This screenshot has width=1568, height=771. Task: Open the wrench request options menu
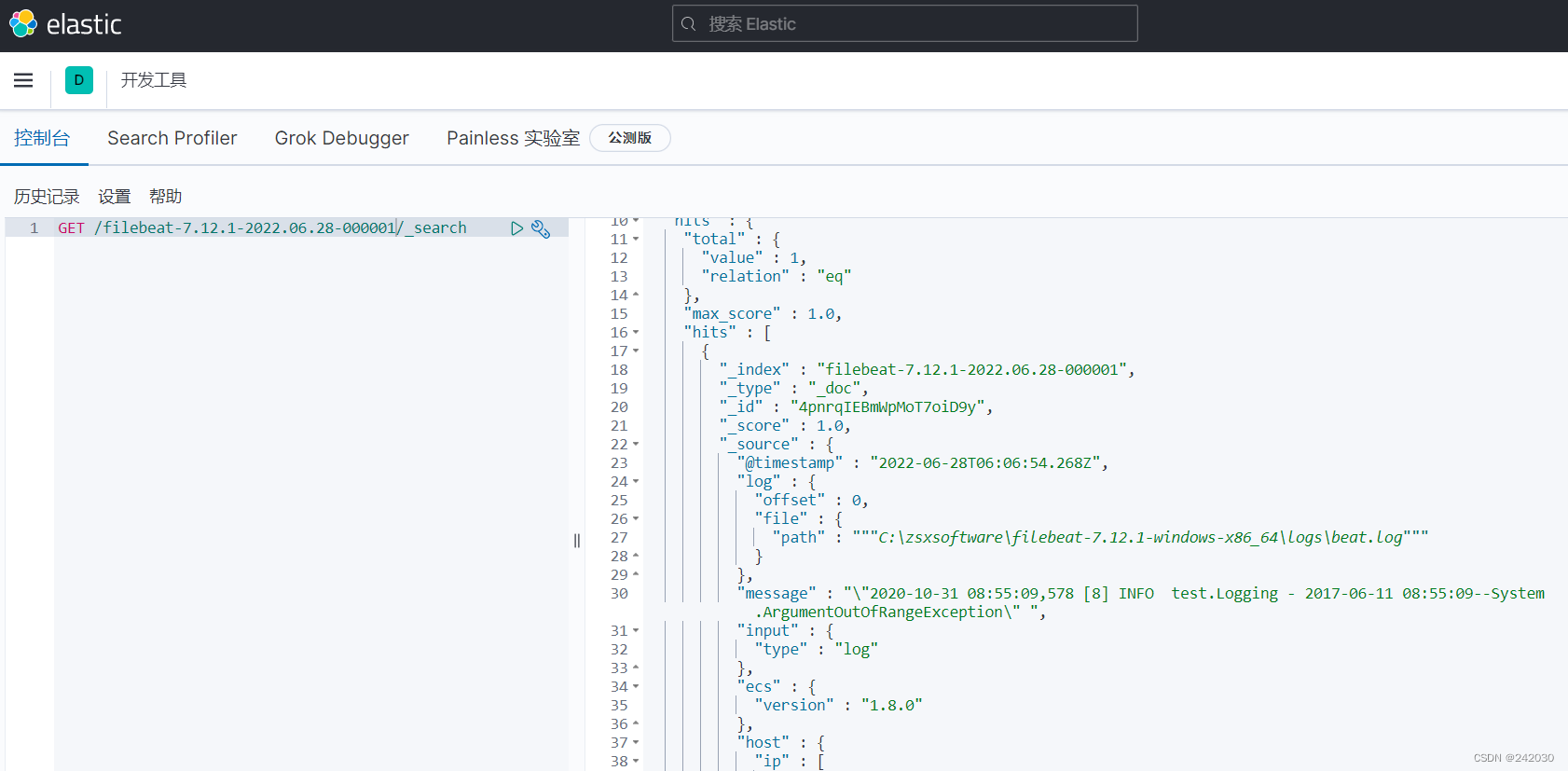pos(541,228)
